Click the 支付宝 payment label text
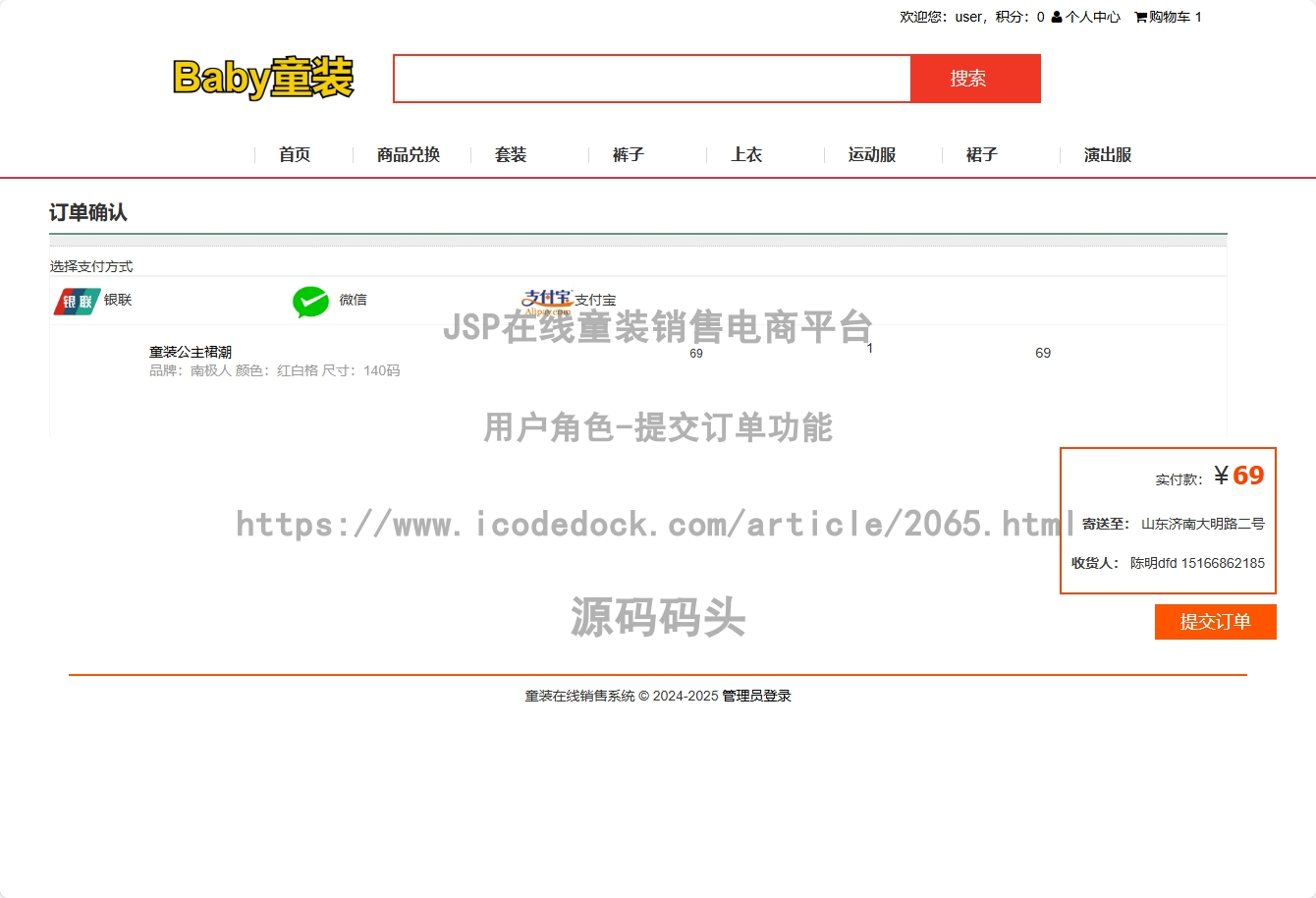The image size is (1316, 898). [x=595, y=300]
